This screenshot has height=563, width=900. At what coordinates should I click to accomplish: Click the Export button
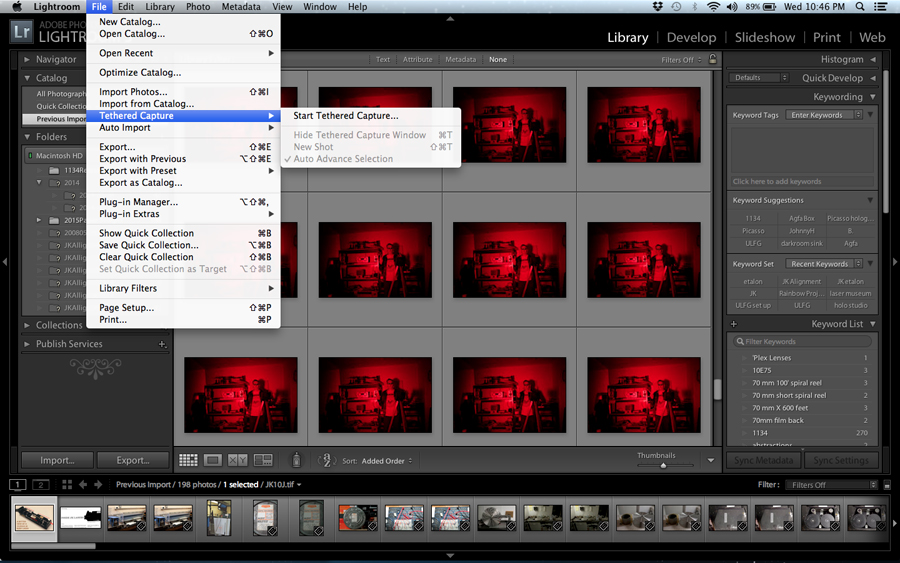point(132,460)
